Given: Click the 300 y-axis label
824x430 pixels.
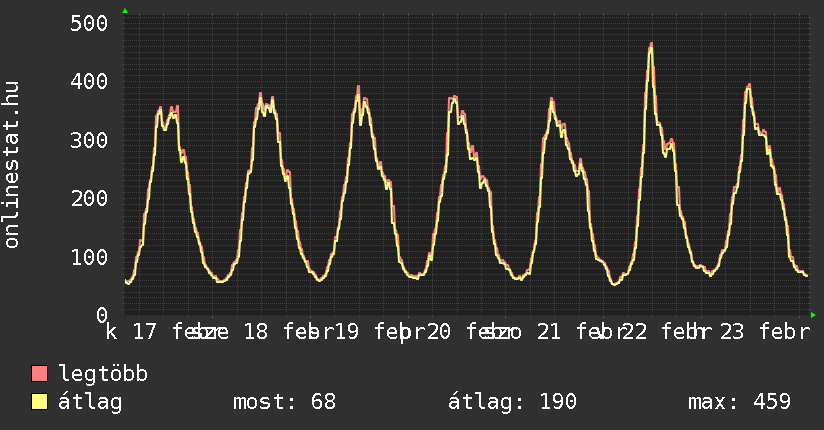Looking at the screenshot, I should [87, 140].
